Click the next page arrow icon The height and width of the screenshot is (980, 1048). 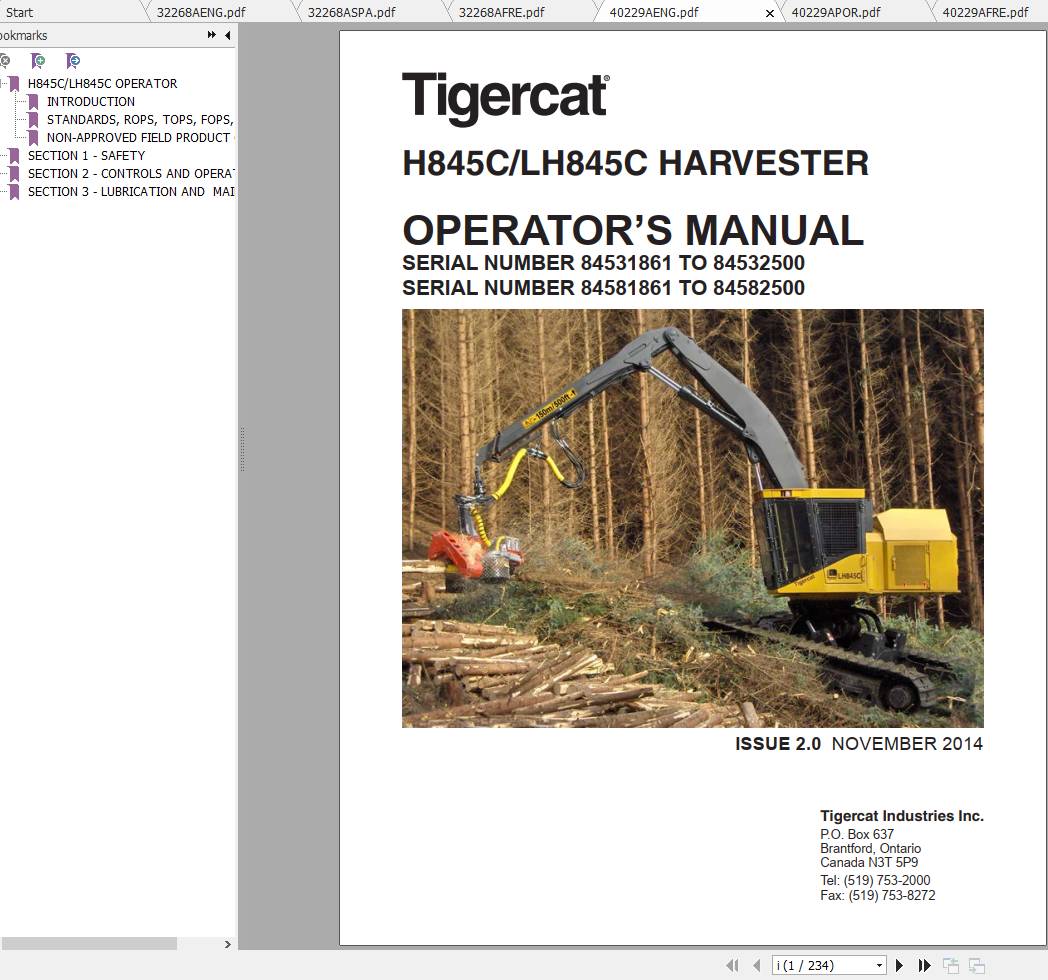(x=899, y=965)
